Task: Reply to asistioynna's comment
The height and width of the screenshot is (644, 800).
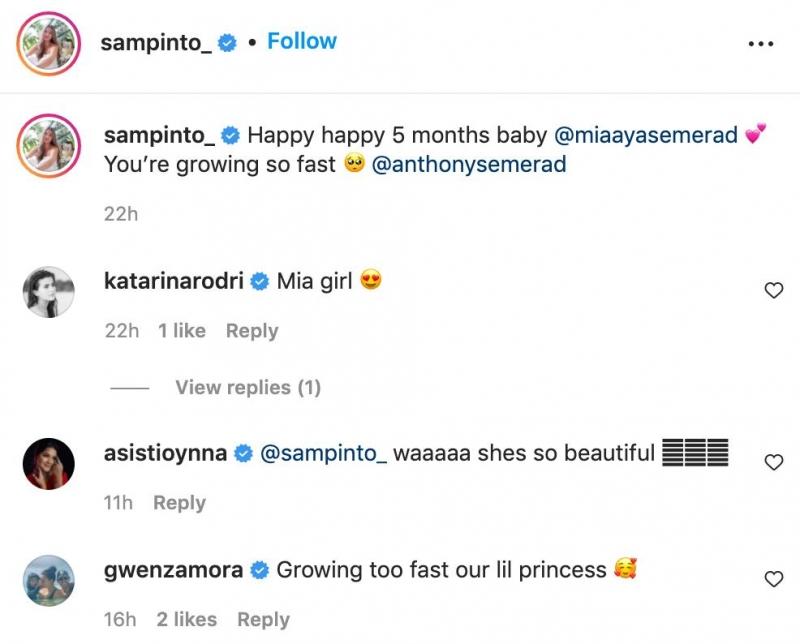Action: (x=179, y=503)
